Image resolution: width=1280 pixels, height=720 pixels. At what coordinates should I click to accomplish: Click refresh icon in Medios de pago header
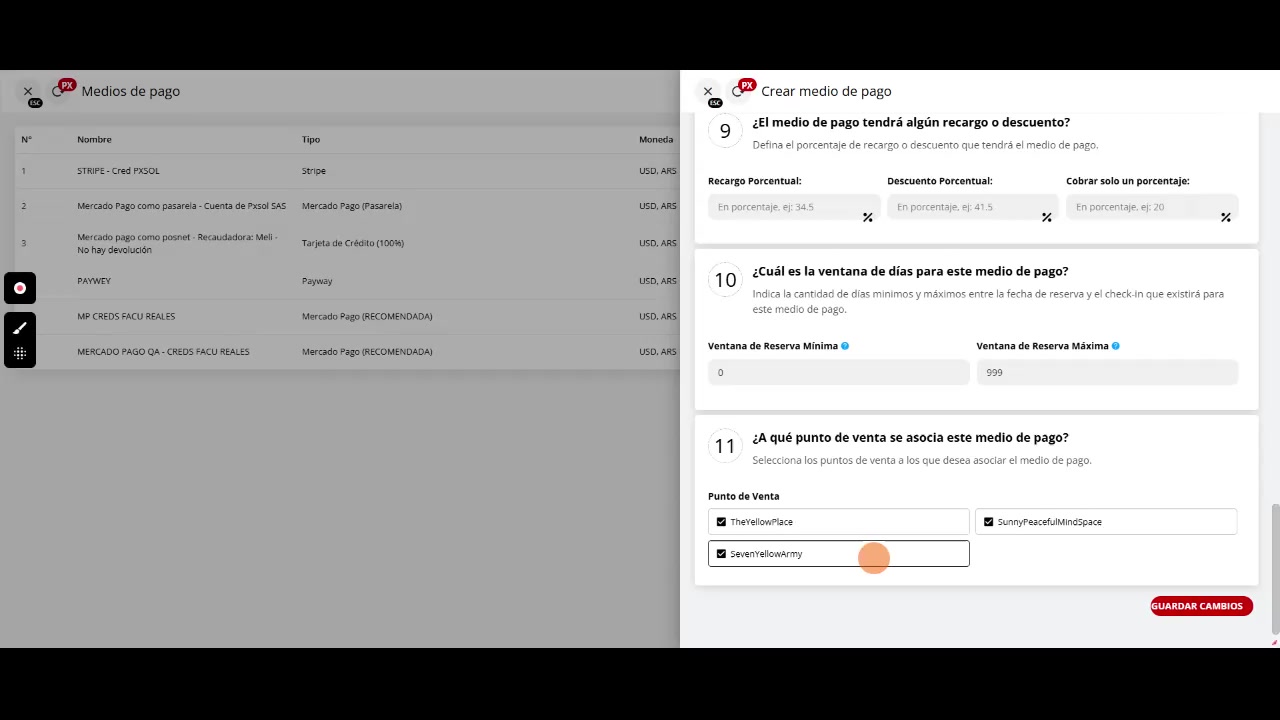58,91
